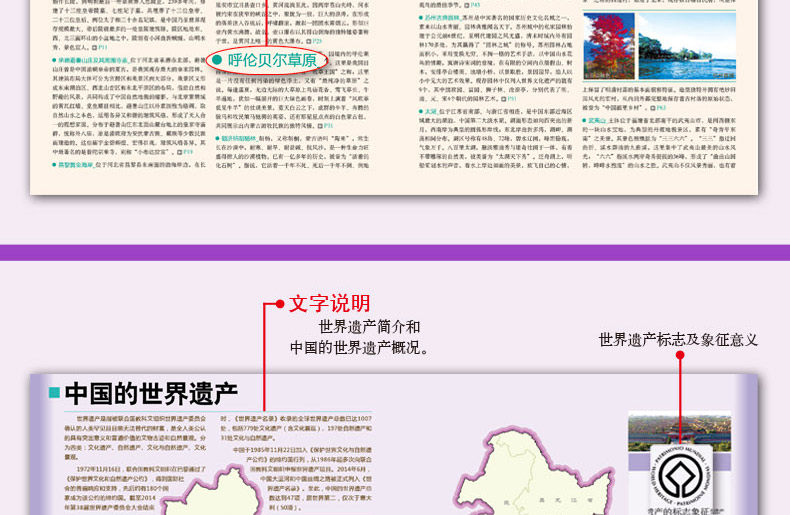Screen dimensions: 790x515
Task: Click the World Heritage emblem logo
Action: (681, 475)
